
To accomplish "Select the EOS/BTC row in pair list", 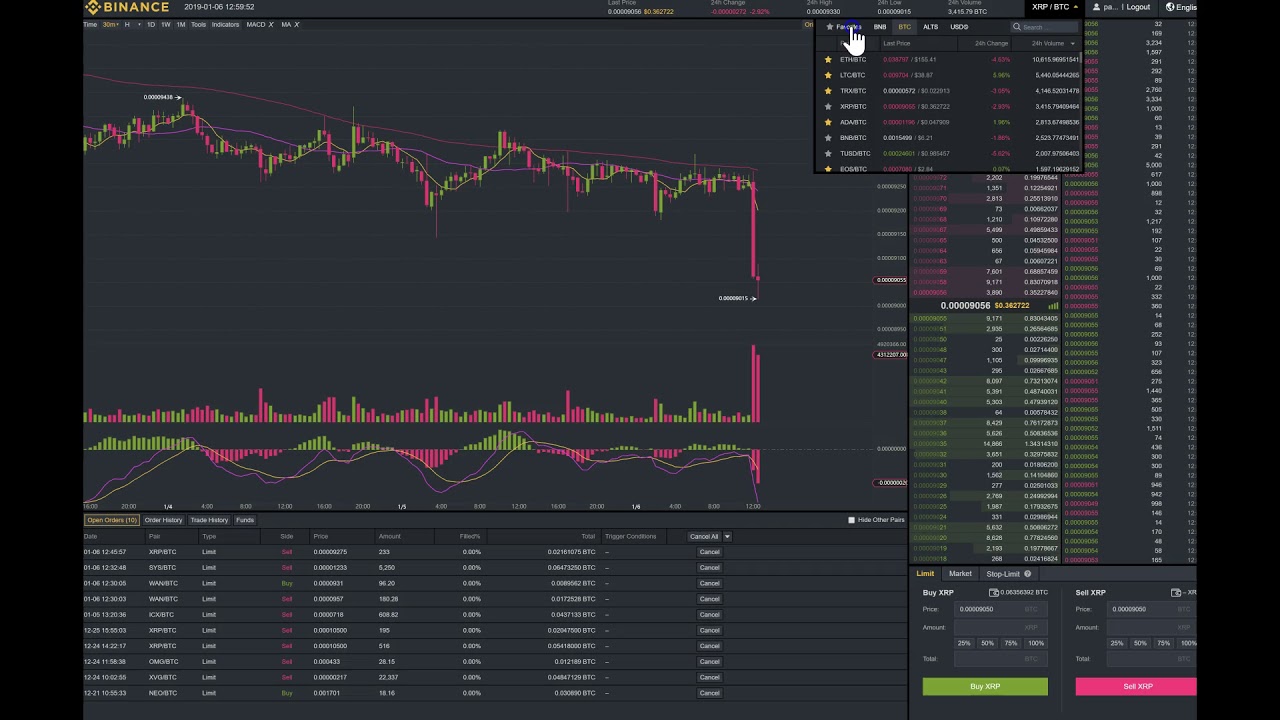I will click(x=950, y=169).
